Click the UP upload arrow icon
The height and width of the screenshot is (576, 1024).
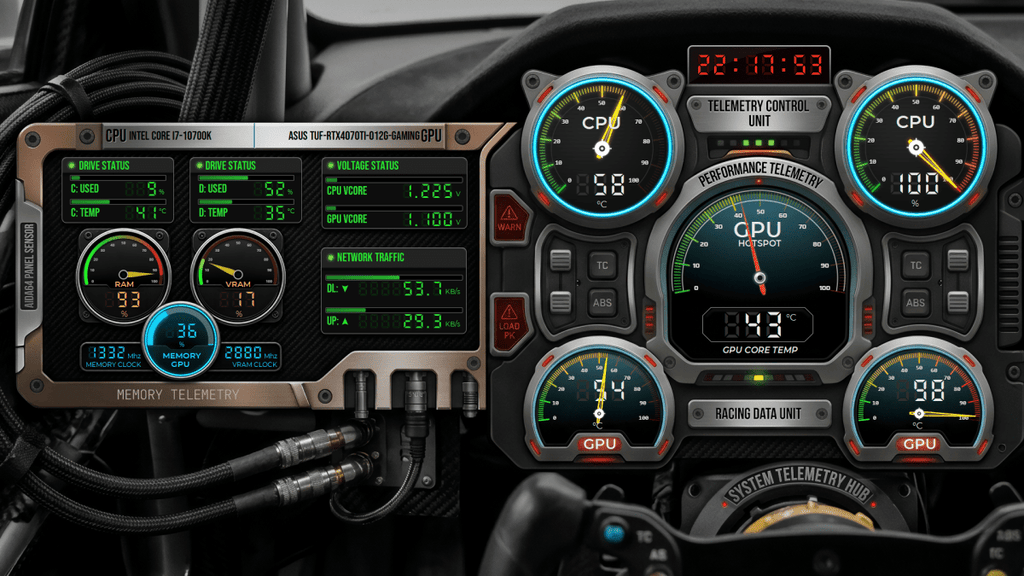345,321
